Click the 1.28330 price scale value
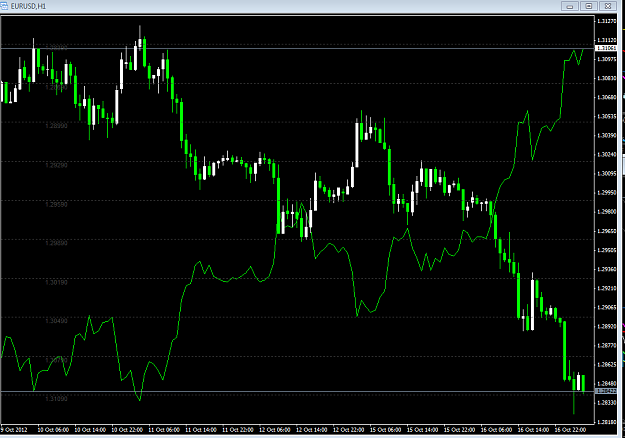 point(606,403)
